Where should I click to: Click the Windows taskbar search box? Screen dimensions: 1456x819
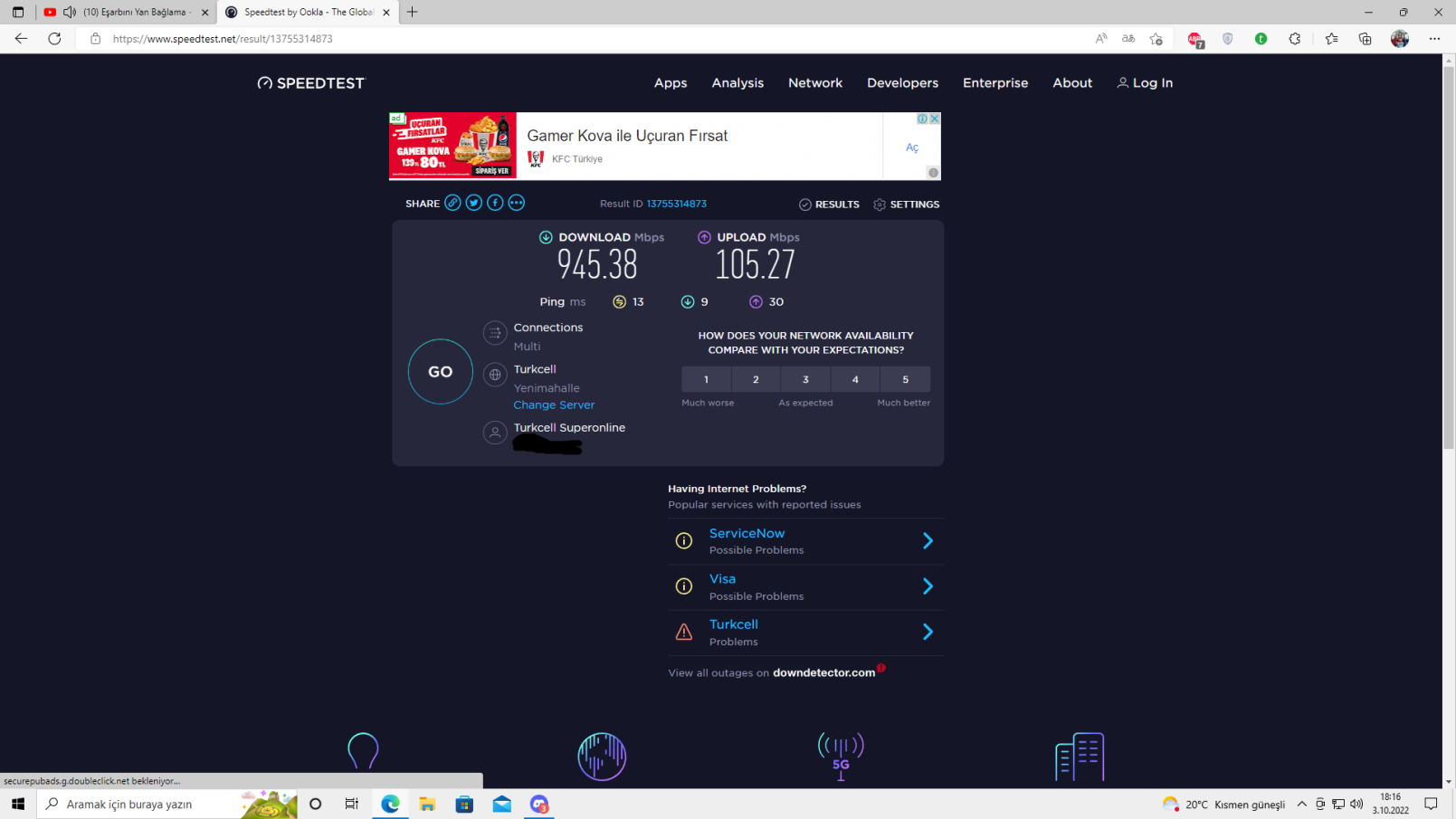point(167,804)
